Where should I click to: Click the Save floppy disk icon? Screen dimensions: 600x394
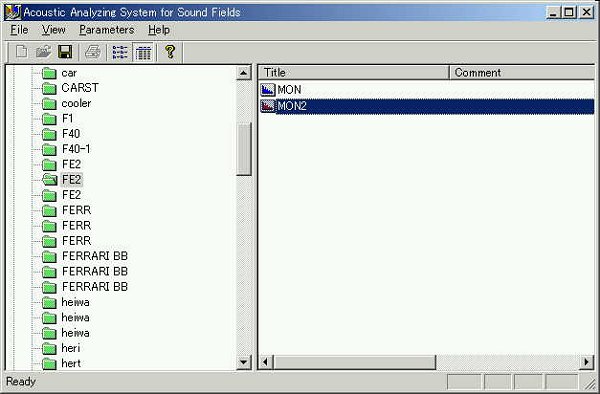point(65,52)
